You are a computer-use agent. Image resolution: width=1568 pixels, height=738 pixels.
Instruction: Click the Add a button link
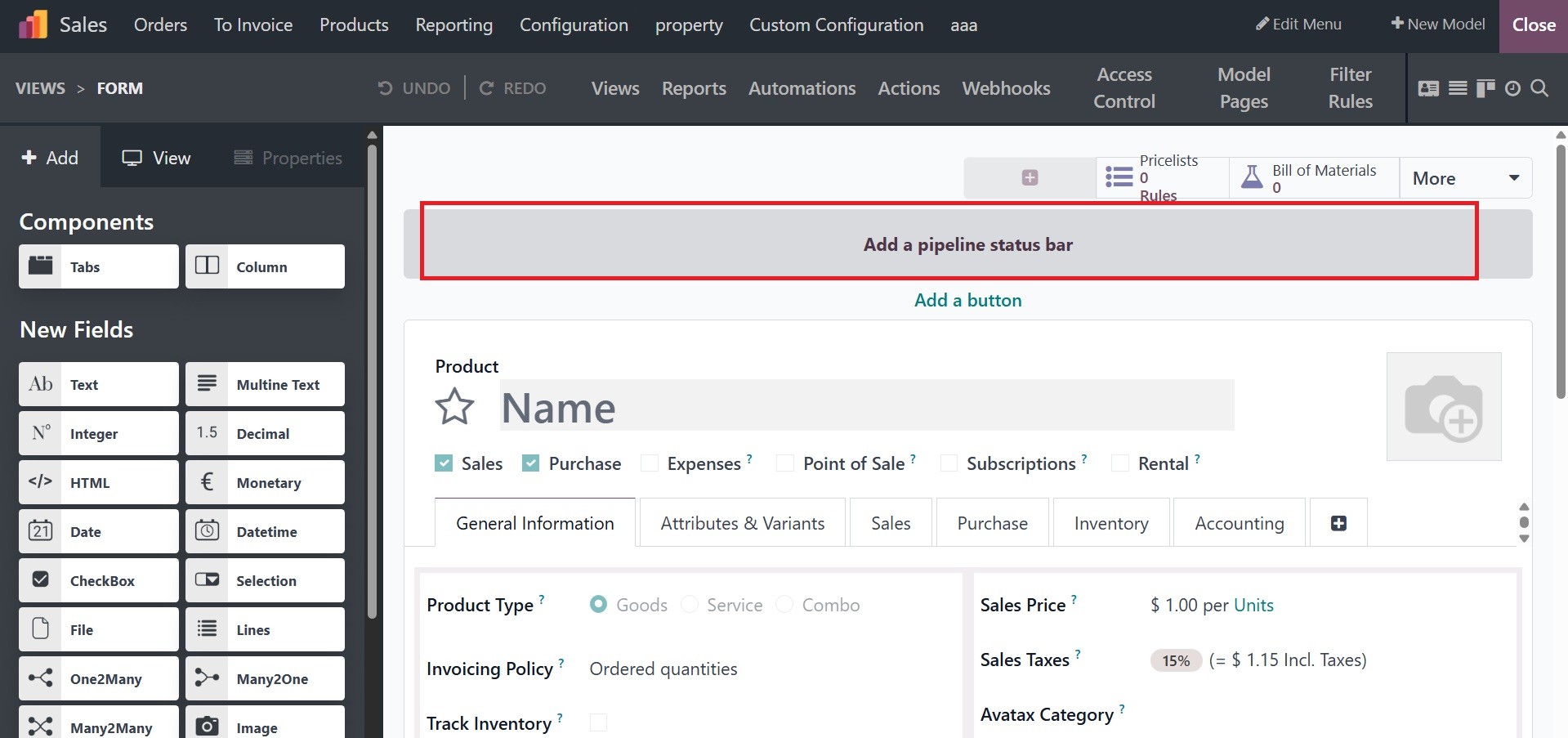(967, 300)
